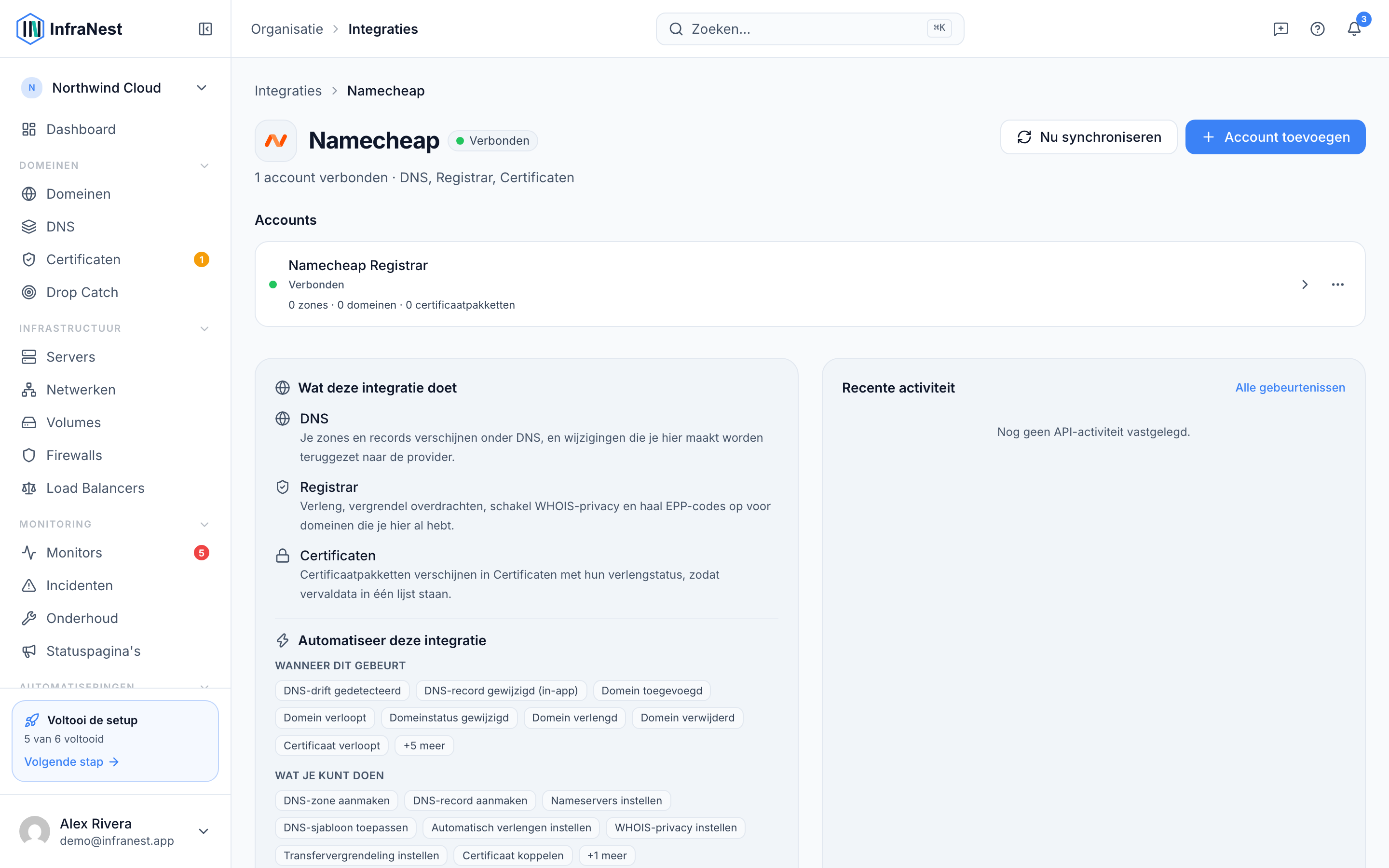Select the Domein verwijderd chip

[x=687, y=718]
